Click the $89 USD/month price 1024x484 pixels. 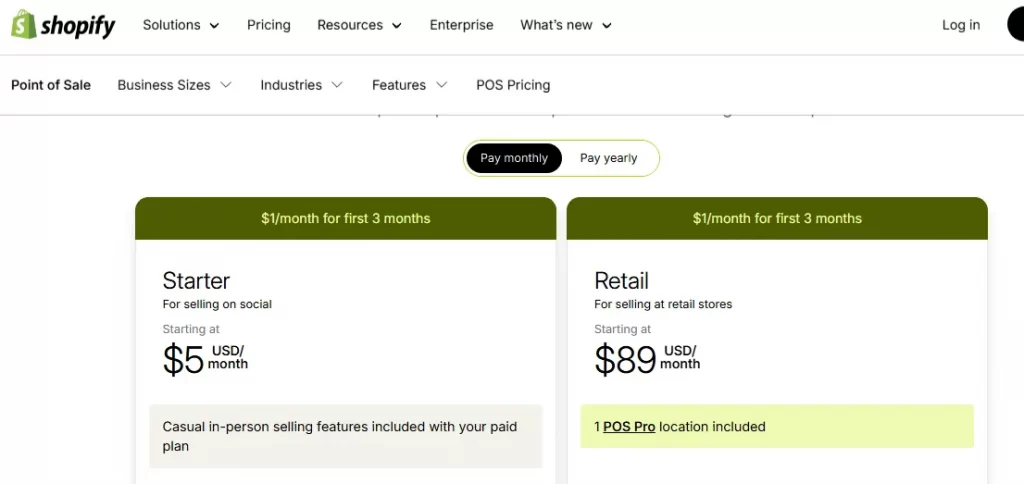[x=647, y=359]
